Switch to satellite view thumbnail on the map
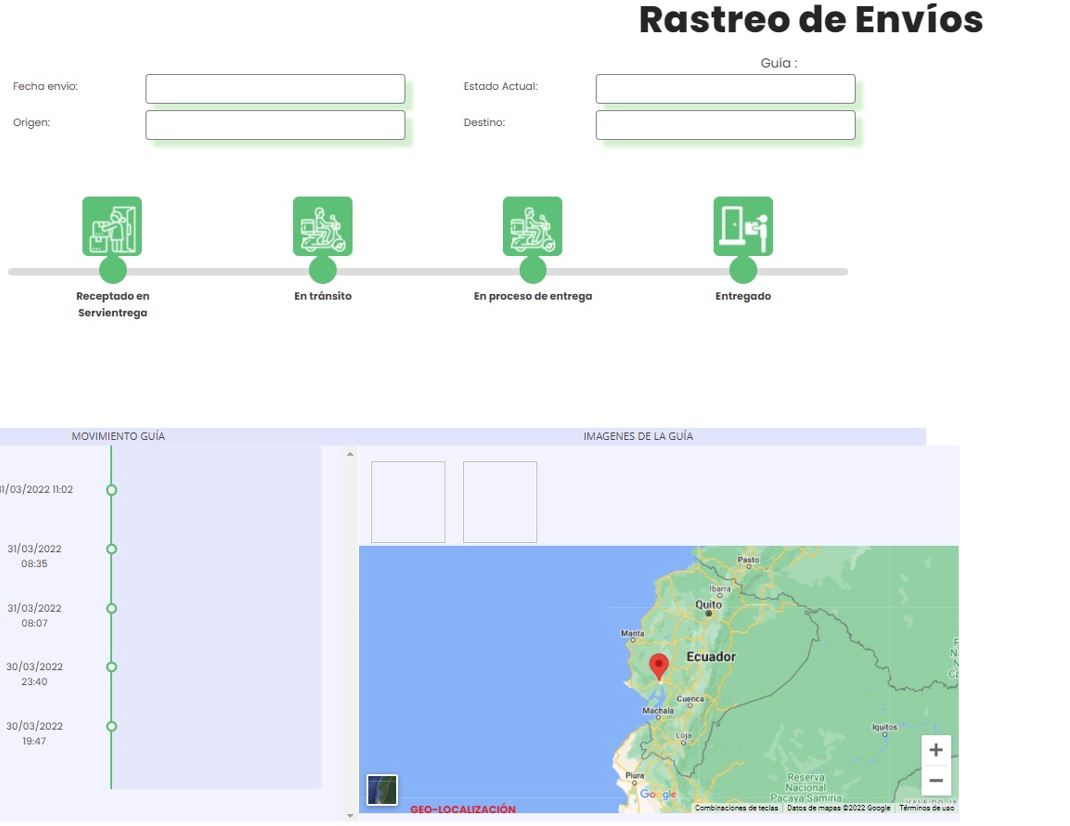 (x=382, y=790)
